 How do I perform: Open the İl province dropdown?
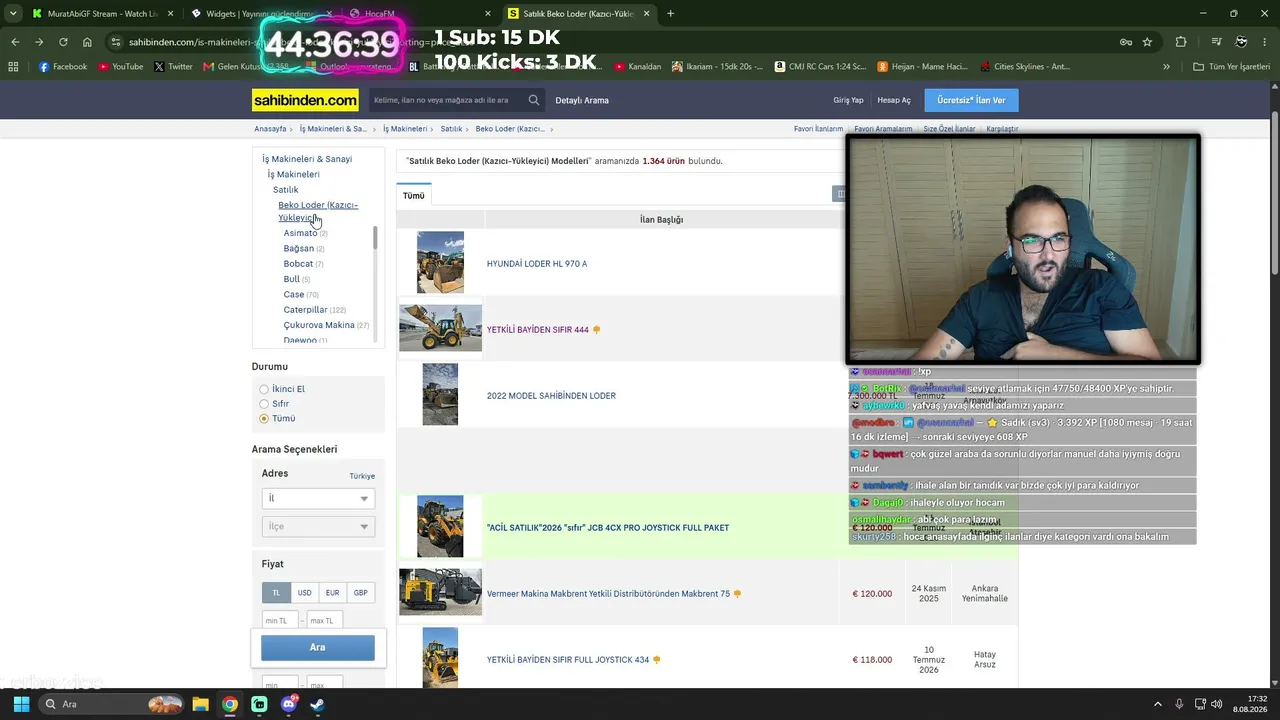point(318,498)
